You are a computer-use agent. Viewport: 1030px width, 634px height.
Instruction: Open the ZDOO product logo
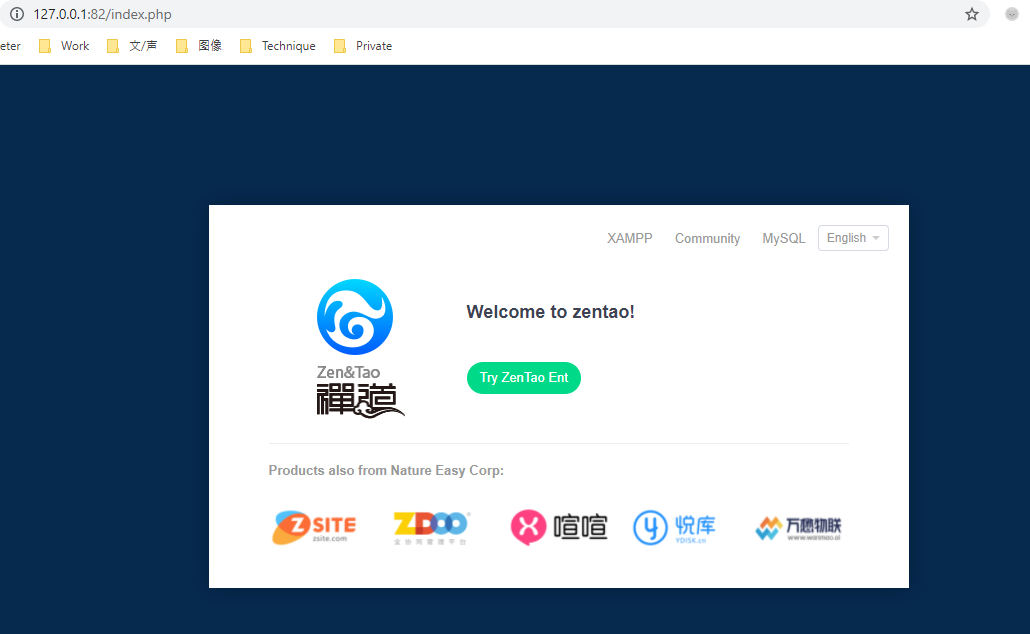tap(431, 527)
